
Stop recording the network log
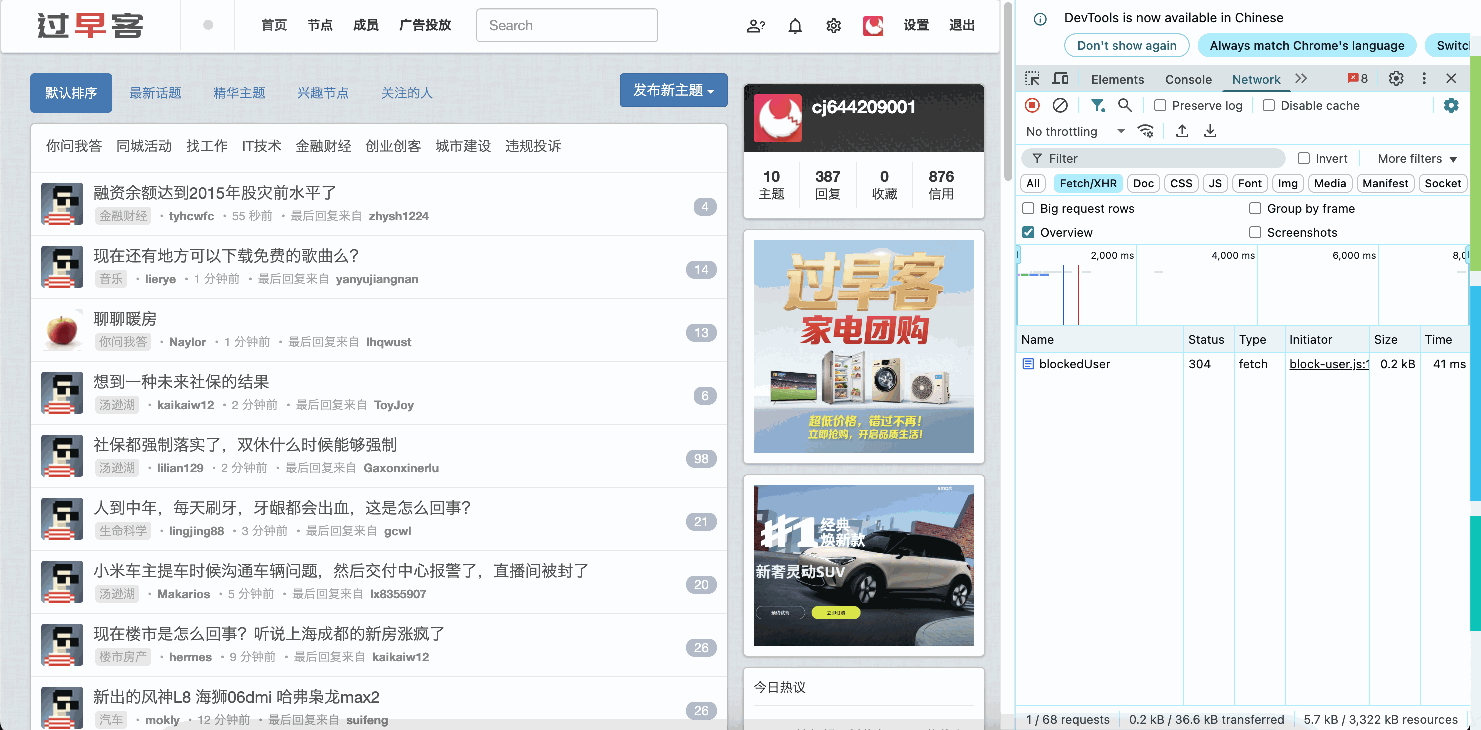(1031, 105)
